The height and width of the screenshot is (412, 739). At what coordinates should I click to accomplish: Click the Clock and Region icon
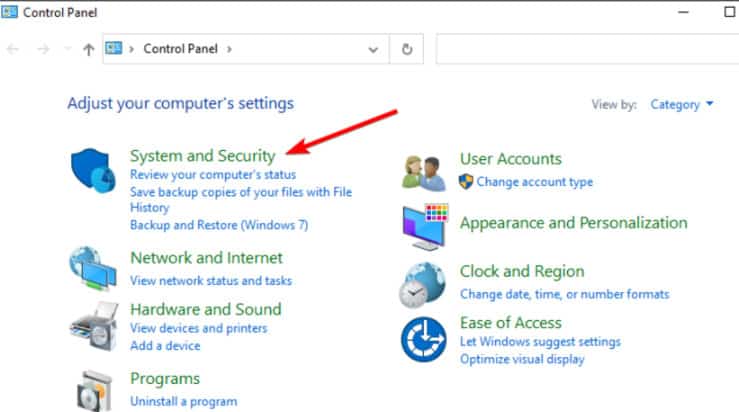424,283
